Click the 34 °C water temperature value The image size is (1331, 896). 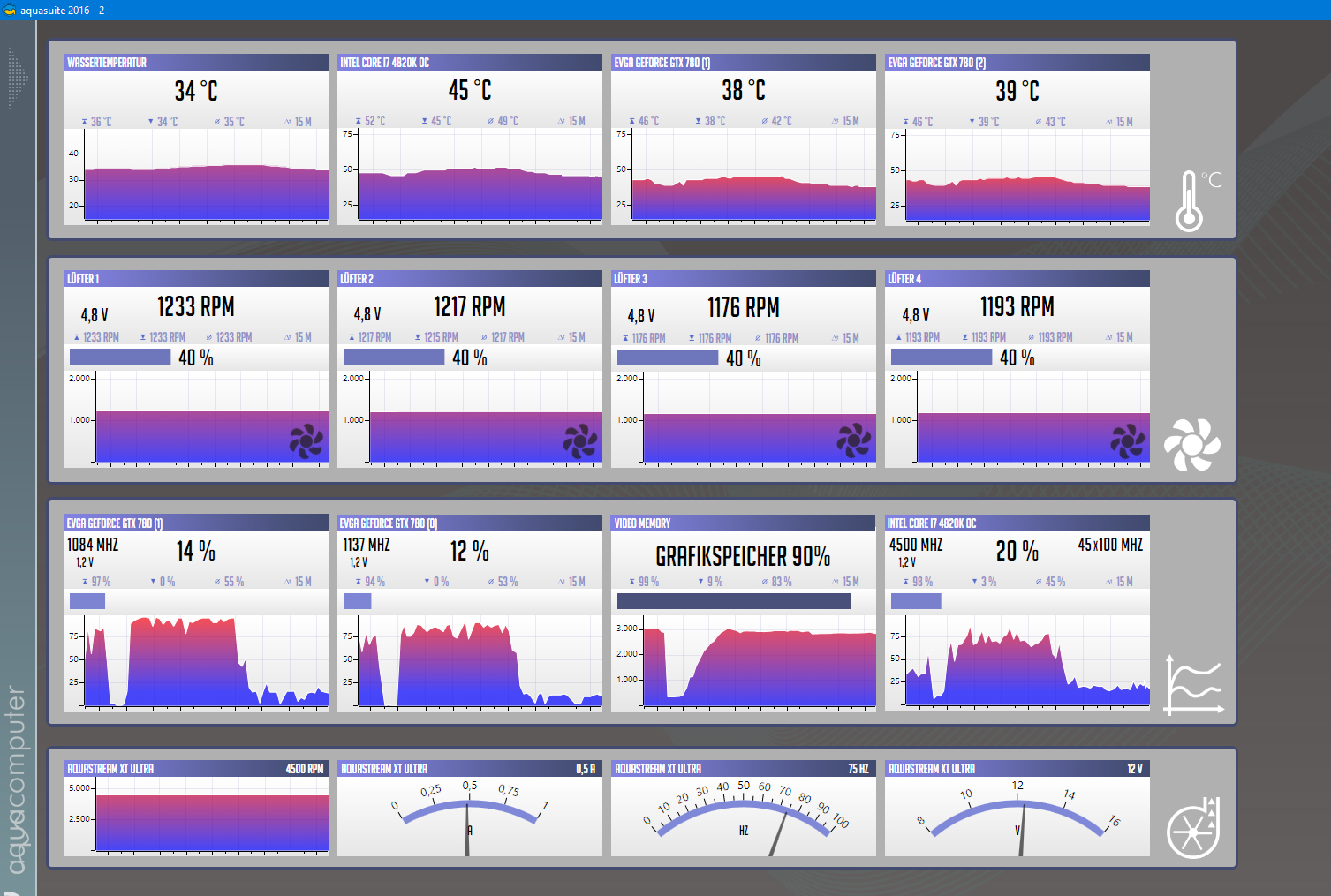tap(195, 91)
